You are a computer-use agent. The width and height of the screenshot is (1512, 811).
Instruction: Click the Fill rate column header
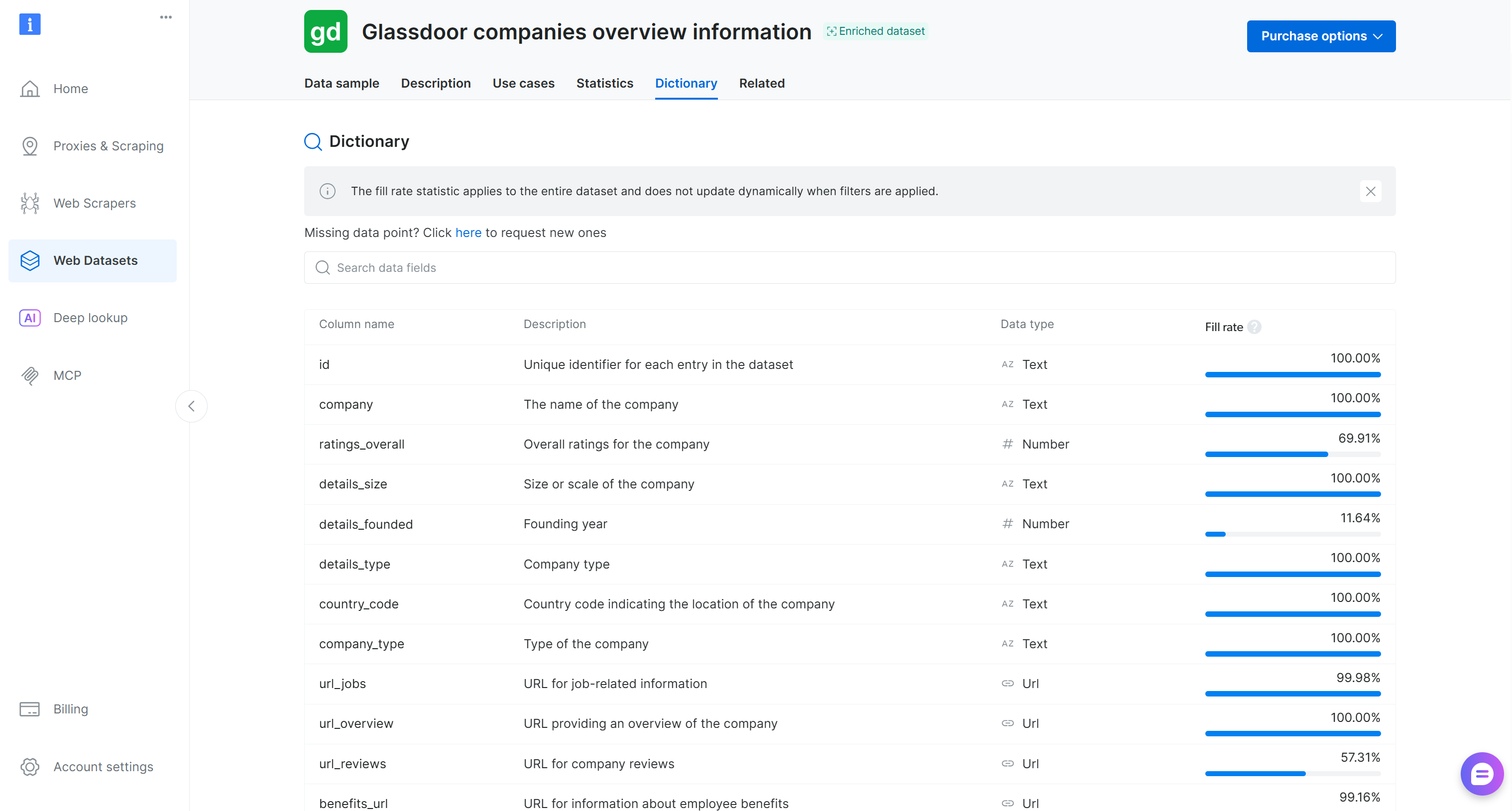[x=1224, y=328]
